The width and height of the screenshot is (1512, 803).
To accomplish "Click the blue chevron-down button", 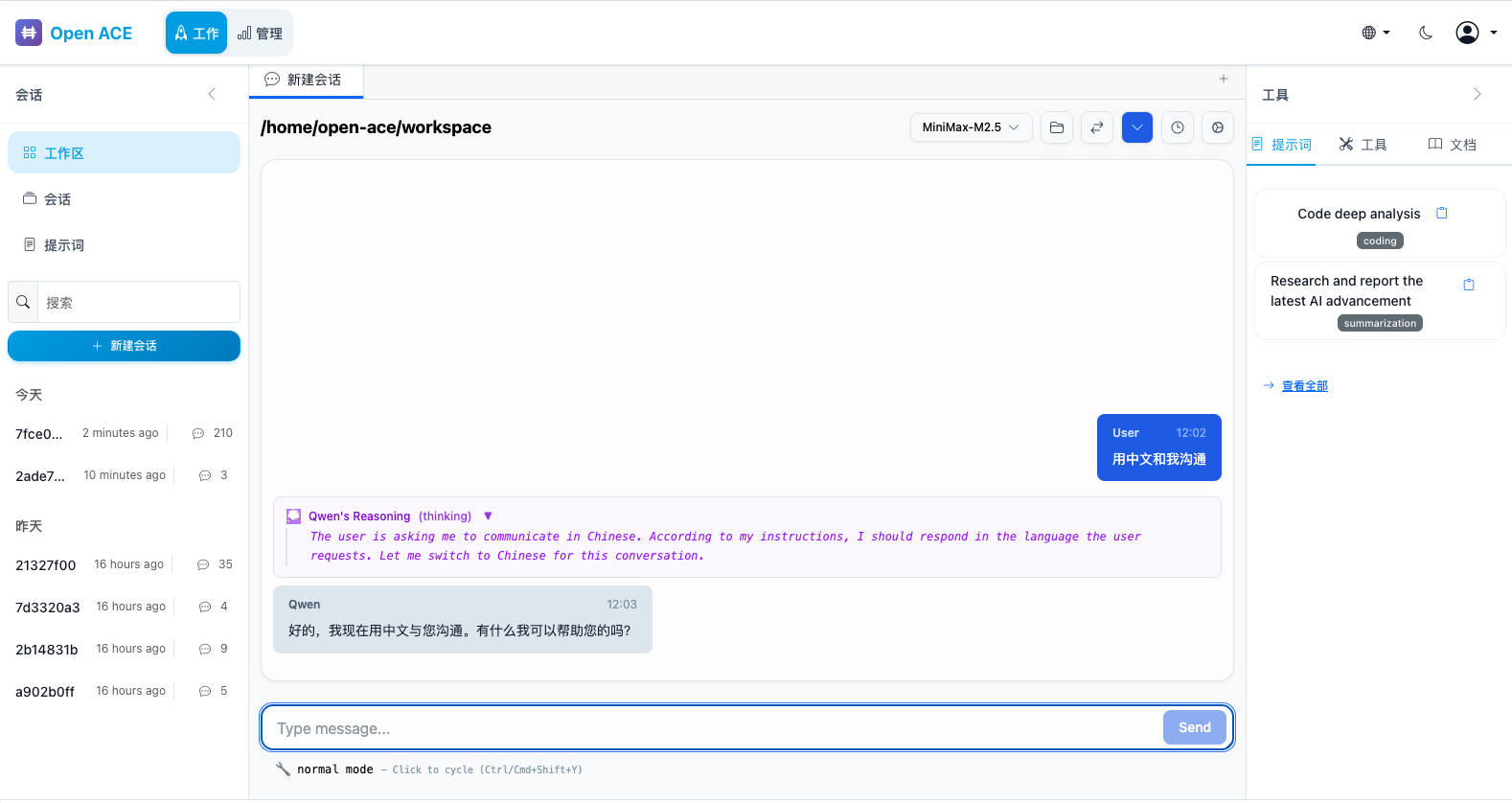I will (x=1137, y=126).
